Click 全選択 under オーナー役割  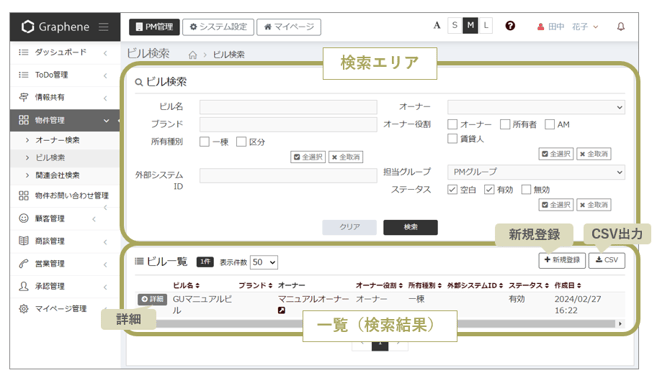coord(556,154)
